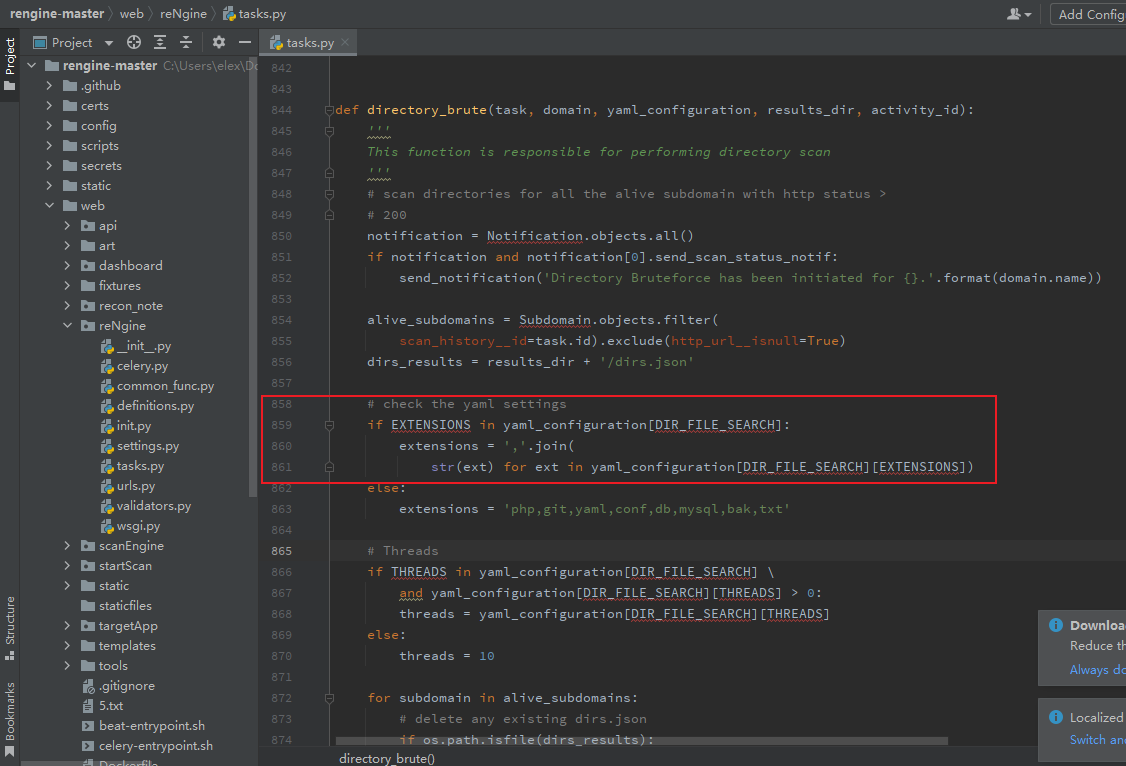Fold directory_brute function at line 844
This screenshot has width=1126, height=766.
pyautogui.click(x=329, y=110)
